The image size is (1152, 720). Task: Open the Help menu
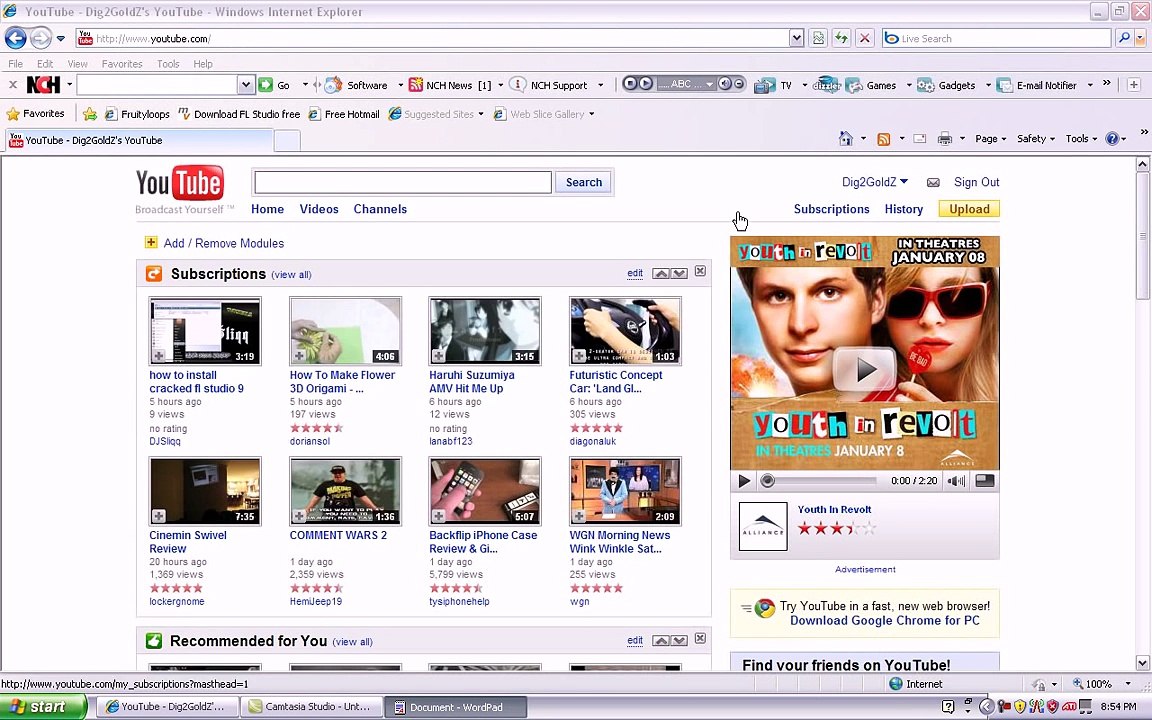(x=203, y=64)
